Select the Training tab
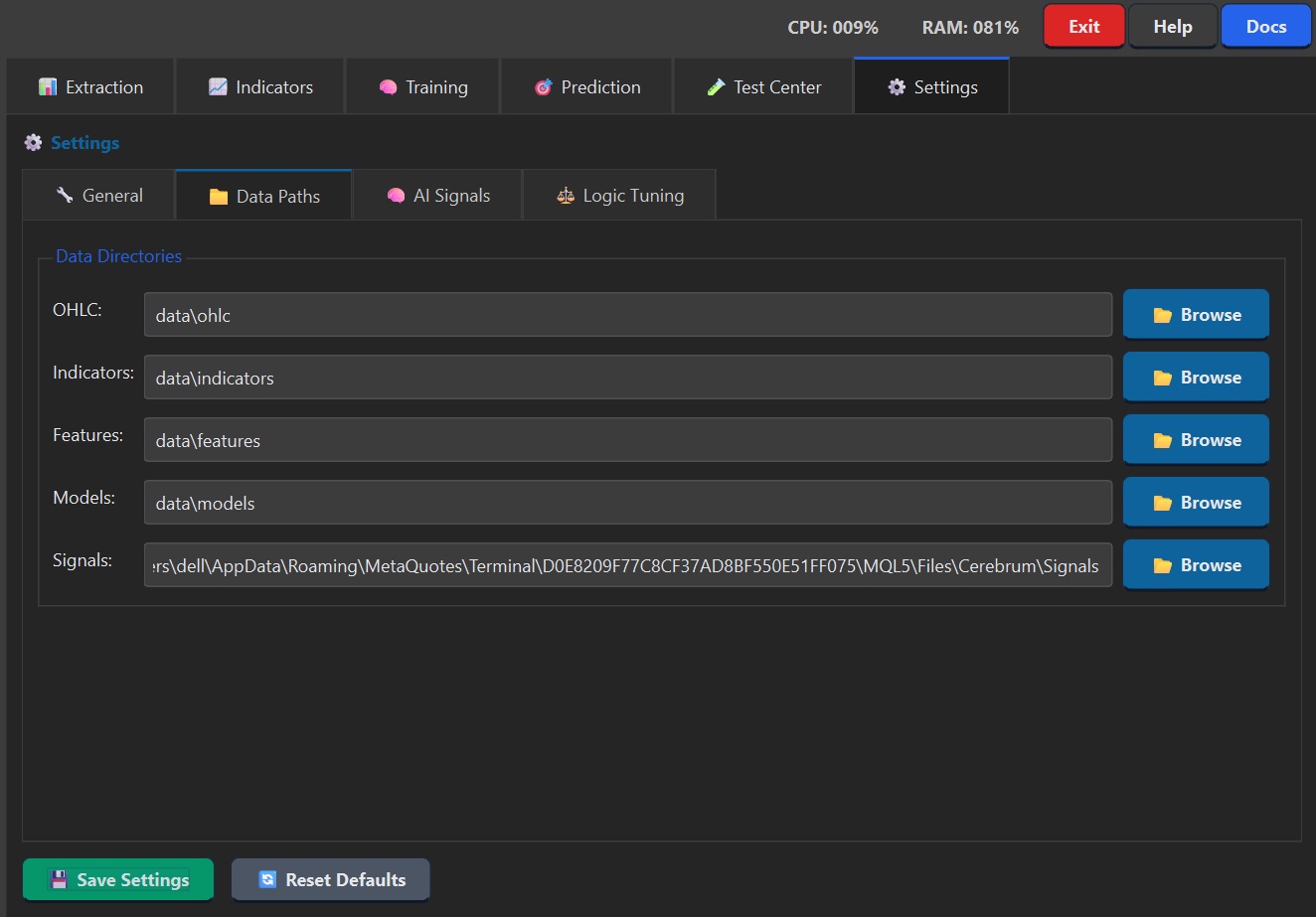The width and height of the screenshot is (1316, 917). [x=422, y=86]
